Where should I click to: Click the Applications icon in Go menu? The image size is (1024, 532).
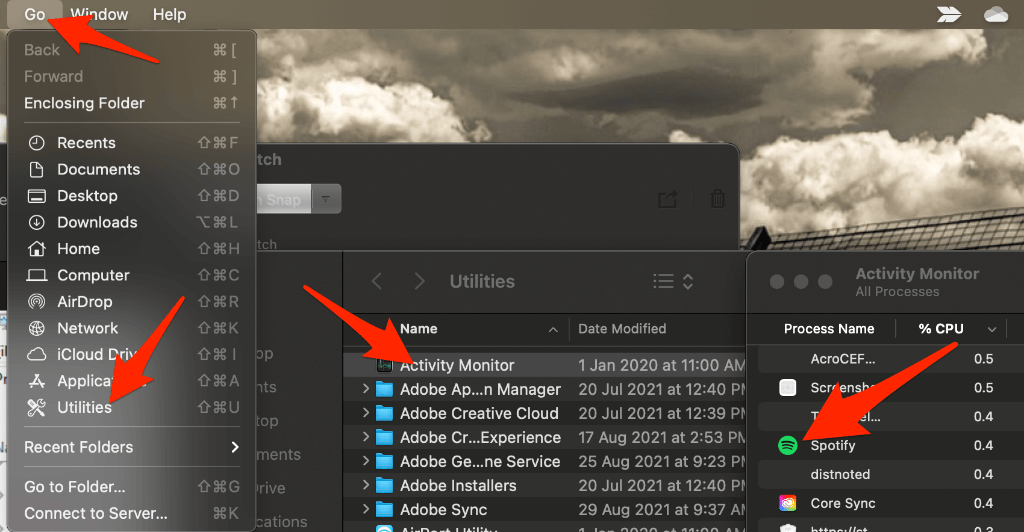coord(37,381)
